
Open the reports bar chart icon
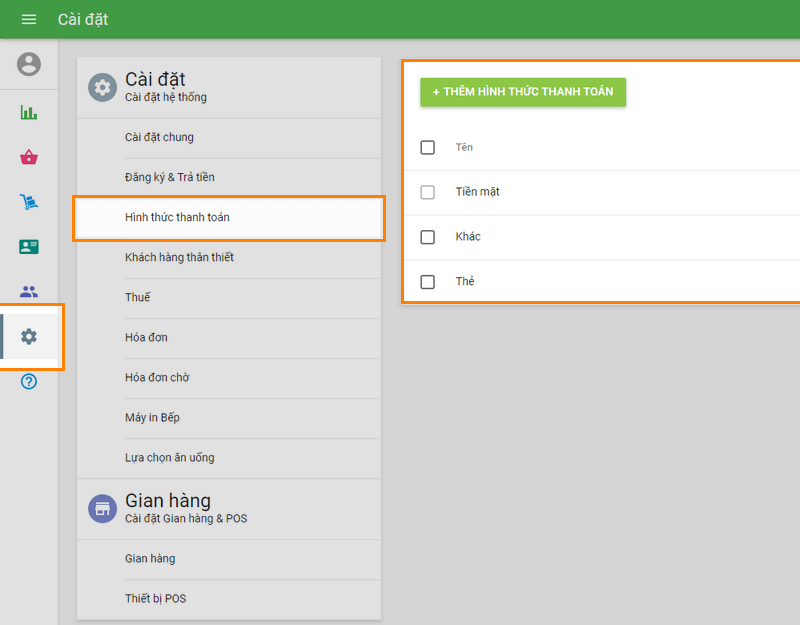[x=29, y=112]
